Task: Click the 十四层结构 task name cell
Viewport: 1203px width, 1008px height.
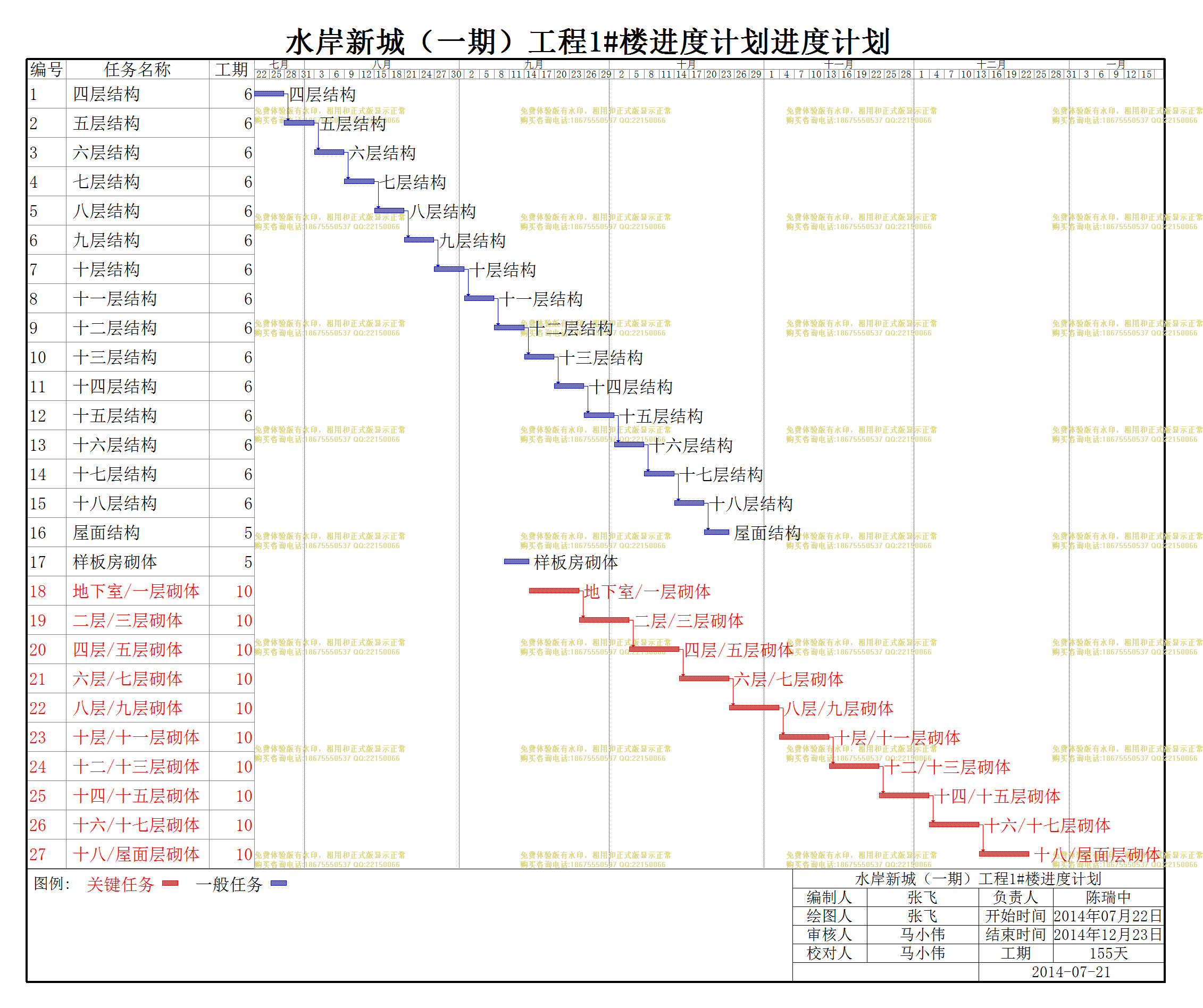Action: [138, 386]
